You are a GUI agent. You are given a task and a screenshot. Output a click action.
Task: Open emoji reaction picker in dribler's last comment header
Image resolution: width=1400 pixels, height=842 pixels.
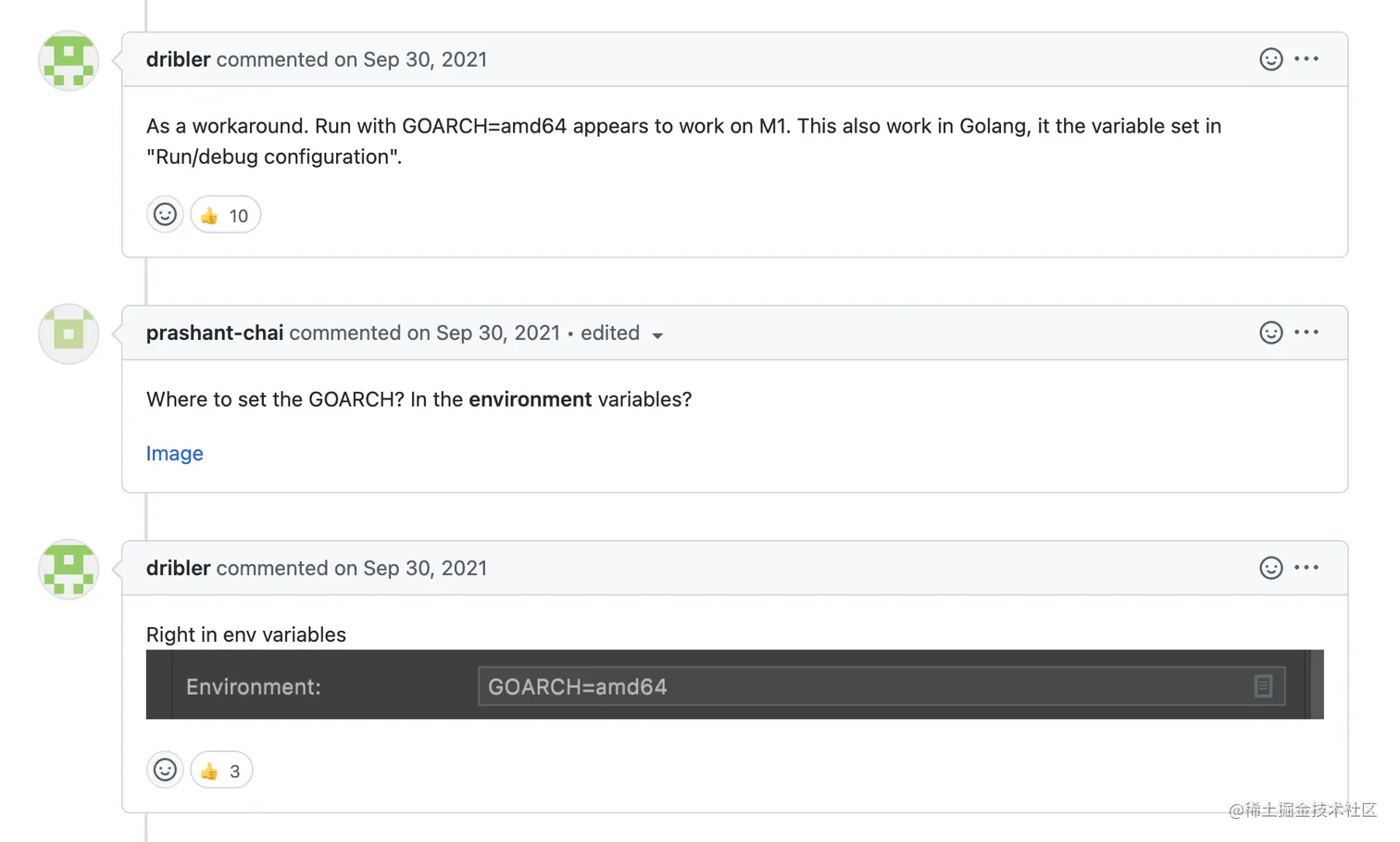pos(1270,568)
